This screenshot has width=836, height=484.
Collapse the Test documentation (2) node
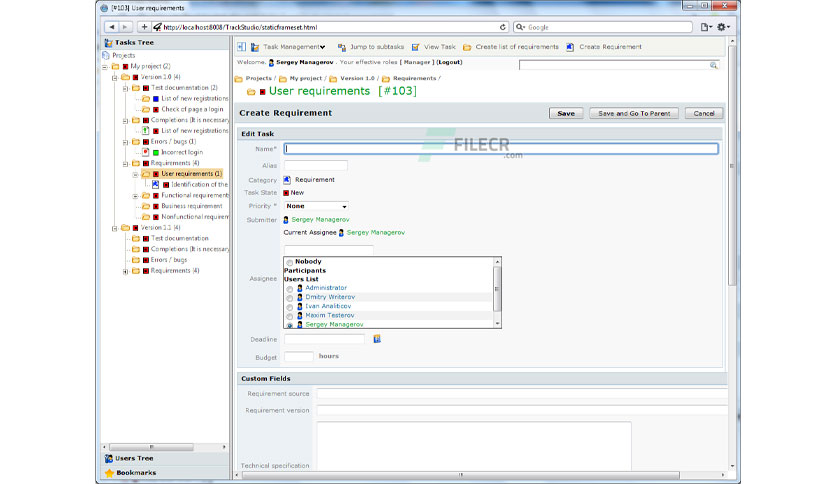(x=125, y=88)
